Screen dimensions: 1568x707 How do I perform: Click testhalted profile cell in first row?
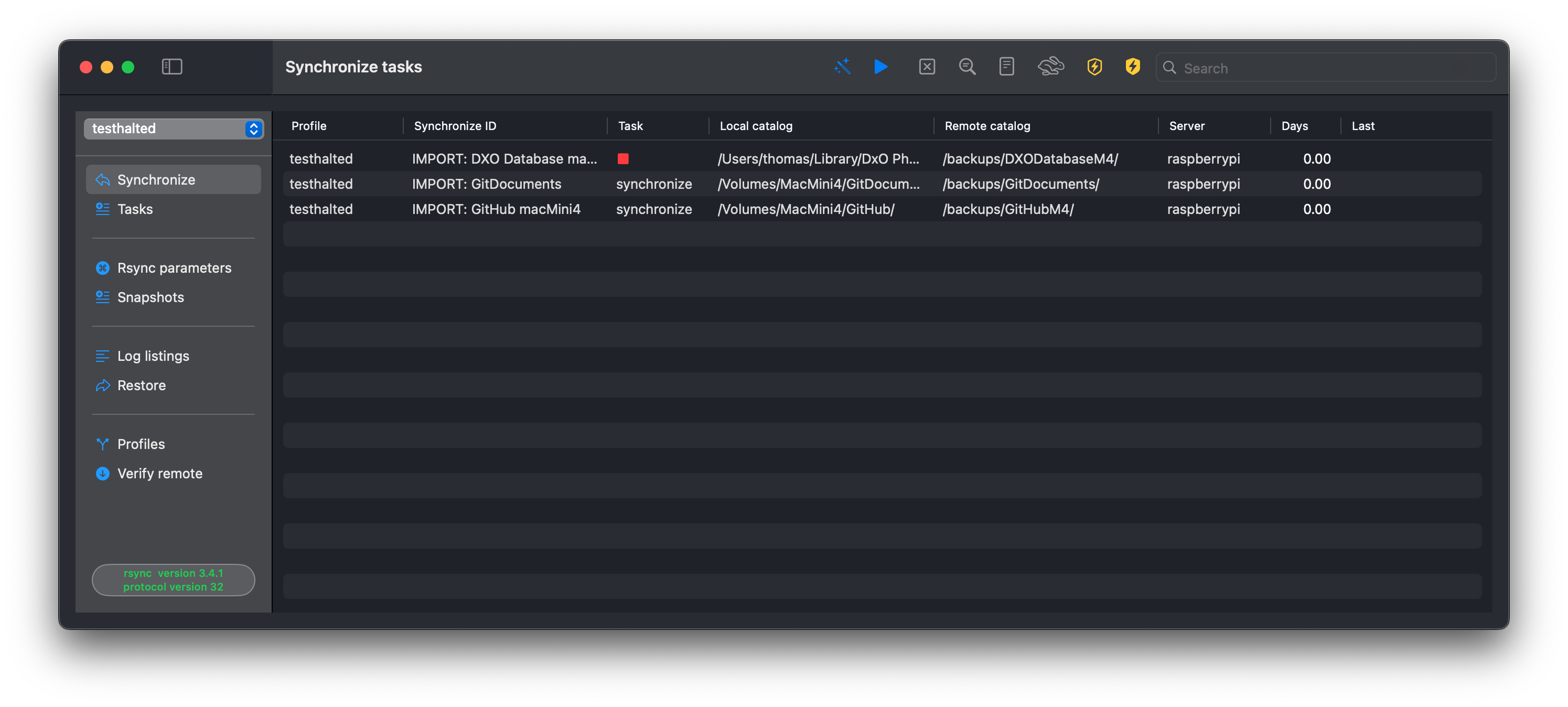coord(321,159)
